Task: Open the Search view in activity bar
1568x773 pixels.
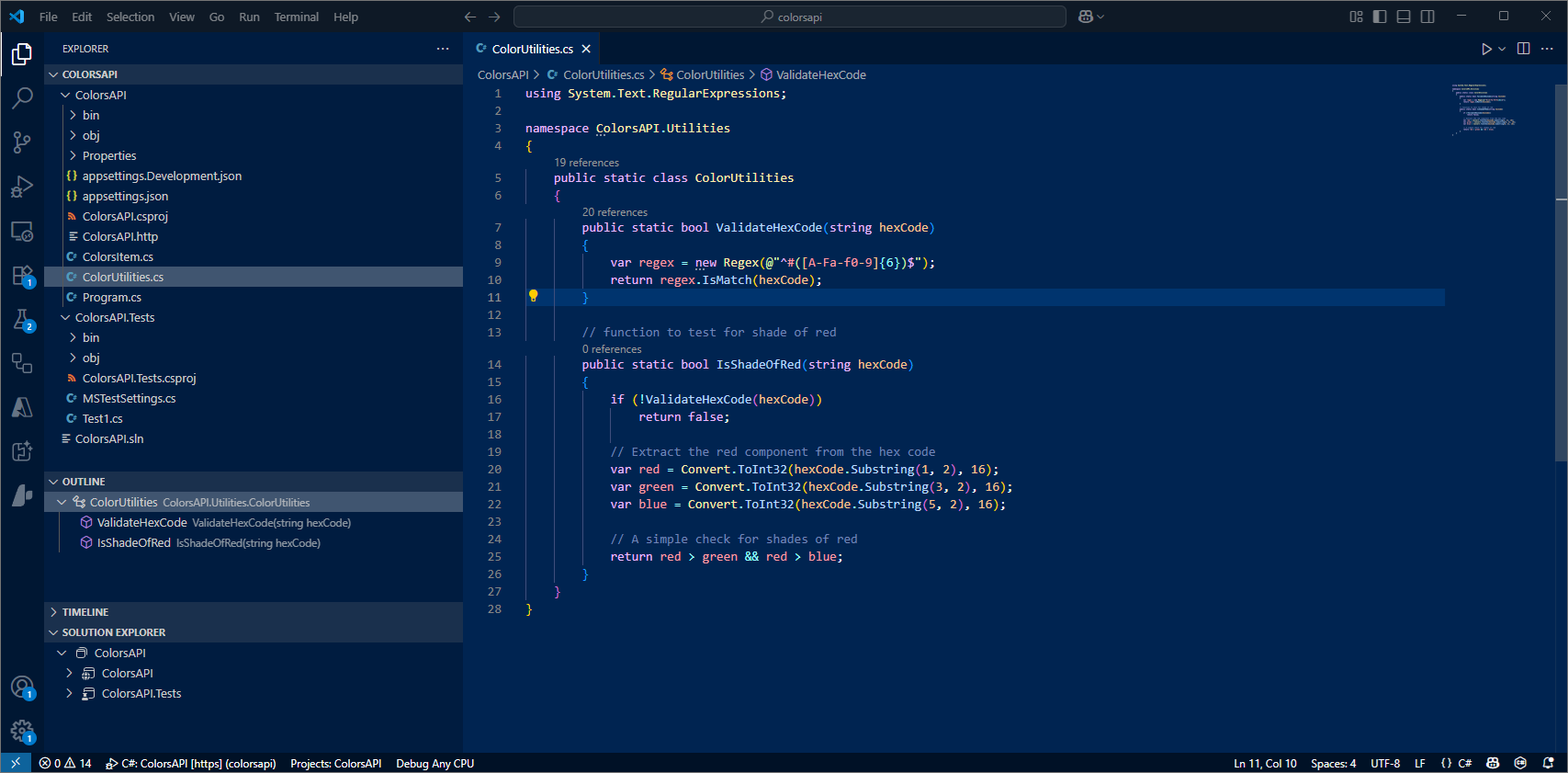Action: (x=22, y=97)
